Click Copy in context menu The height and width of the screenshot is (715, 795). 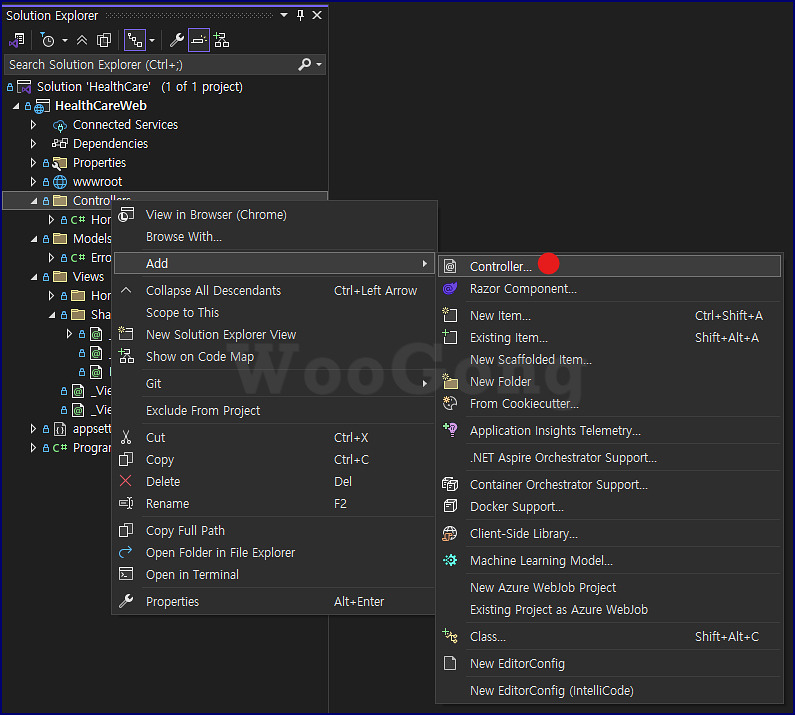pos(274,460)
